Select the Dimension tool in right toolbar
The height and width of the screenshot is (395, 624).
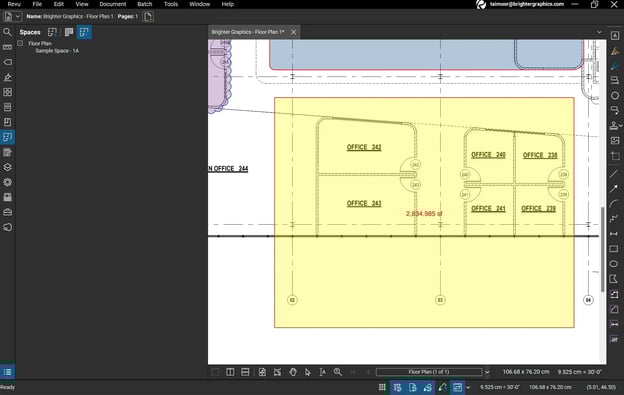(x=614, y=233)
